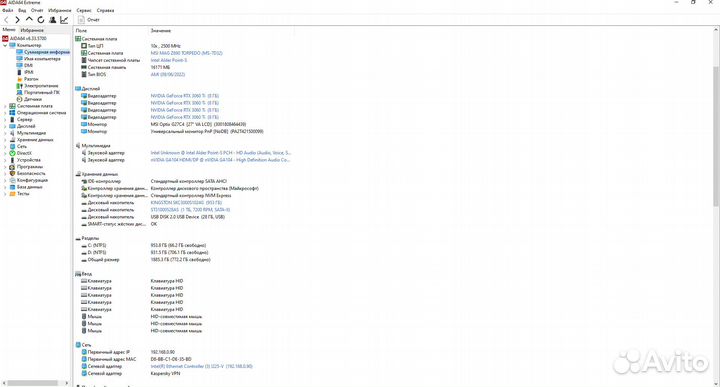Click the Безопасность shield icon in the tree
Image resolution: width=720 pixels, height=387 pixels.
[12, 174]
